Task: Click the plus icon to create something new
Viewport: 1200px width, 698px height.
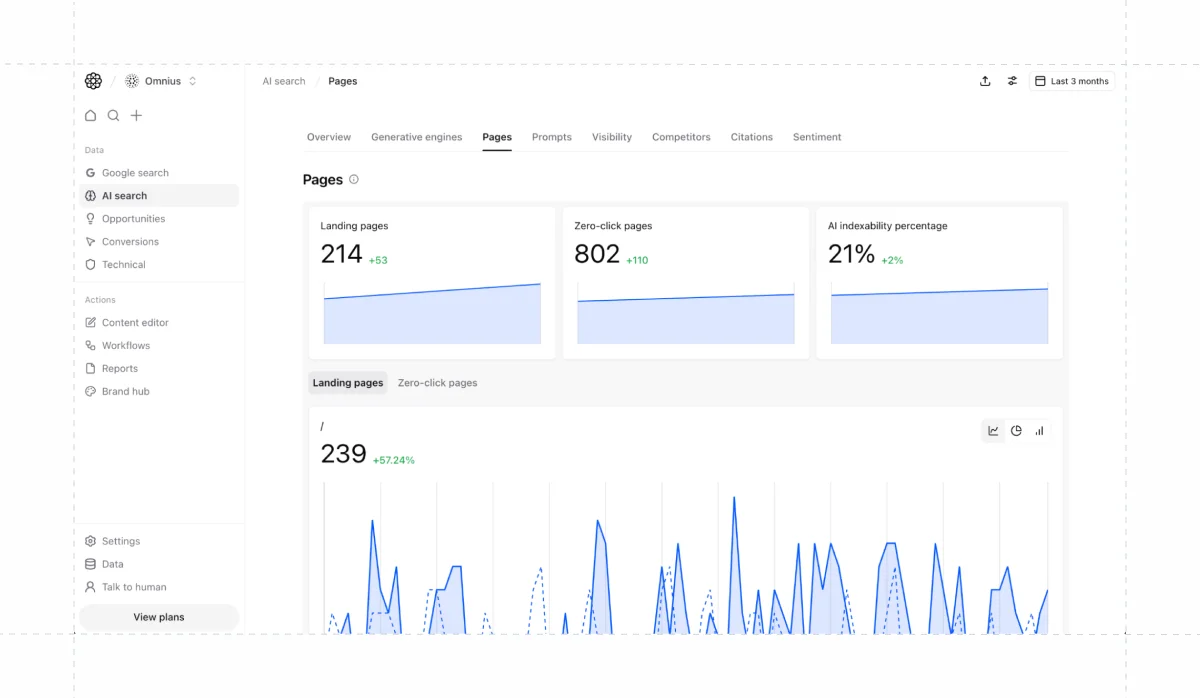Action: click(x=136, y=115)
